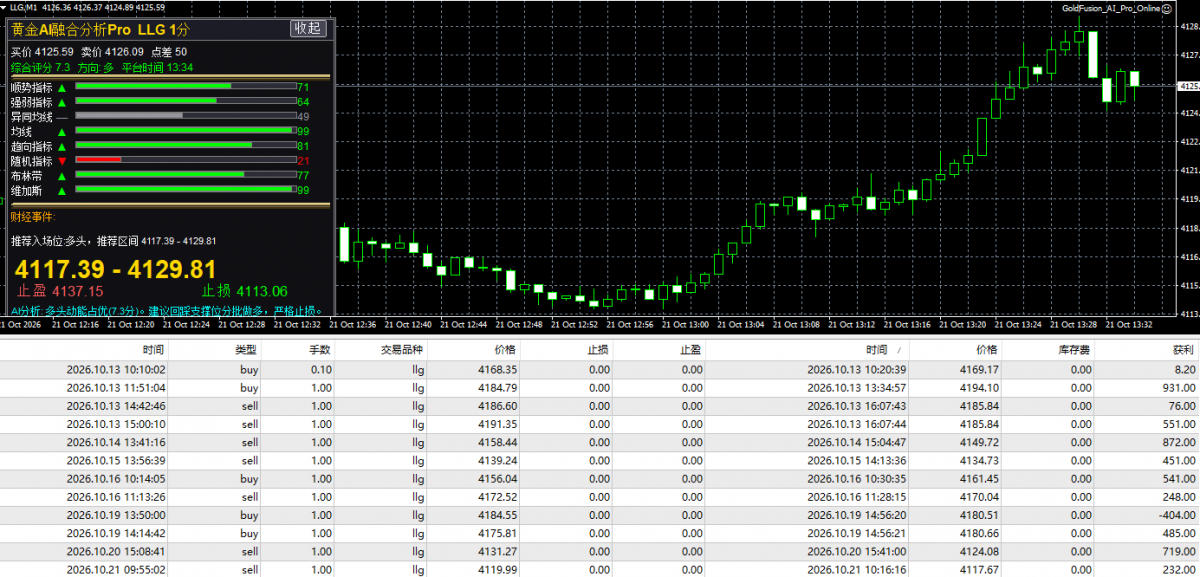The height and width of the screenshot is (577, 1200).
Task: Click the open time 2026.10.21 09:55:02
Action: point(116,569)
